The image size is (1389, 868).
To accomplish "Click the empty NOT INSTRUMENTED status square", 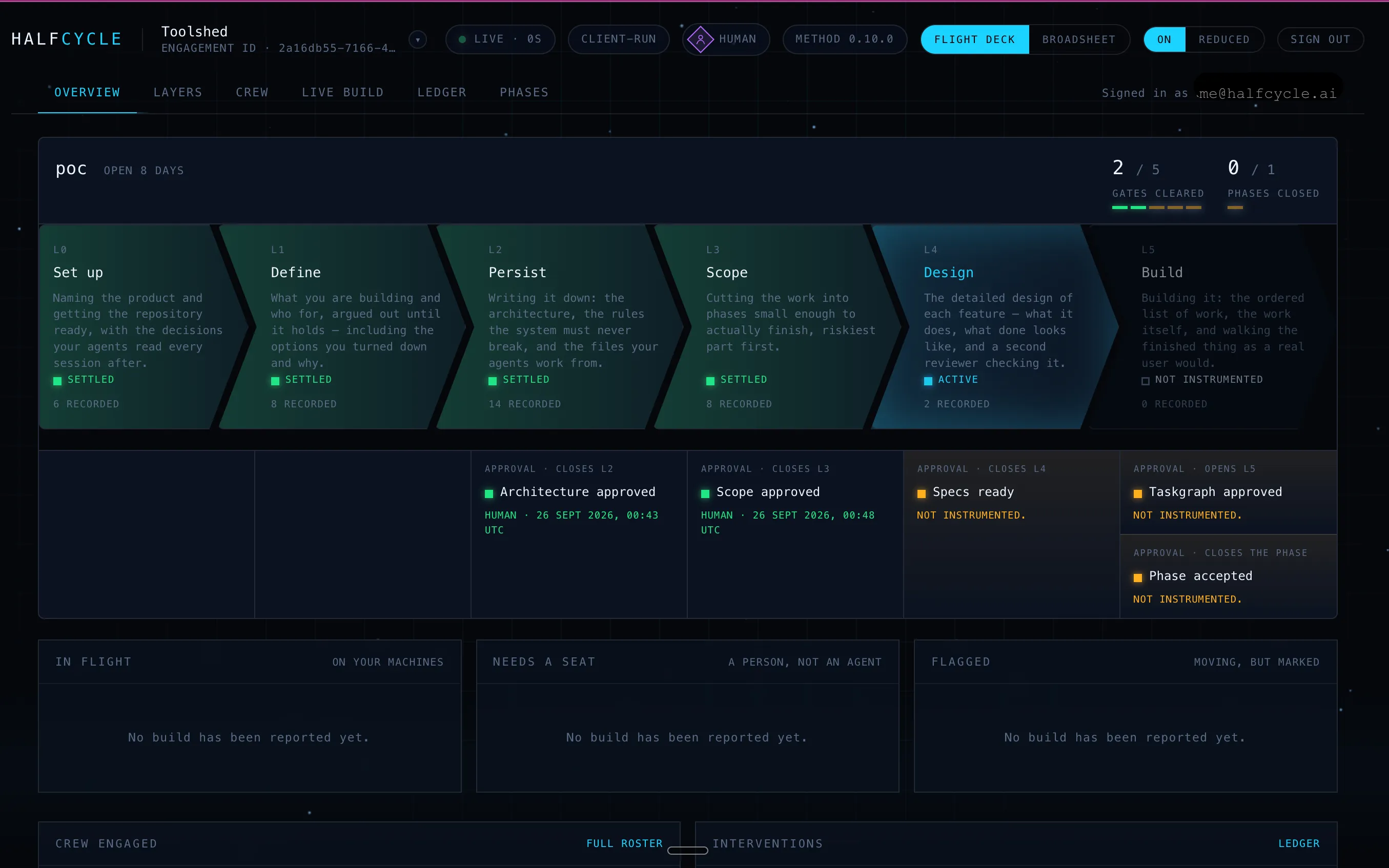I will point(1145,381).
